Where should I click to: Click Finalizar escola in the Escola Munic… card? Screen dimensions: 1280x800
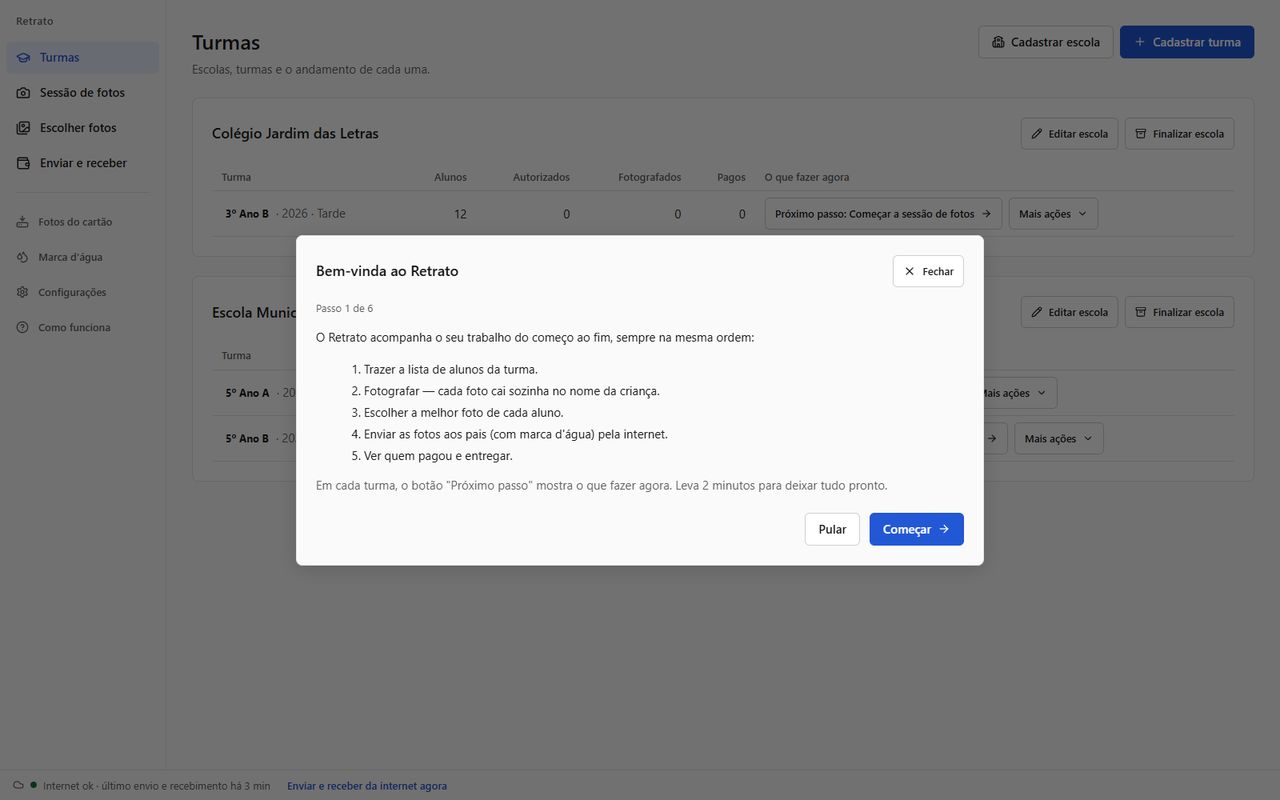click(x=1179, y=312)
